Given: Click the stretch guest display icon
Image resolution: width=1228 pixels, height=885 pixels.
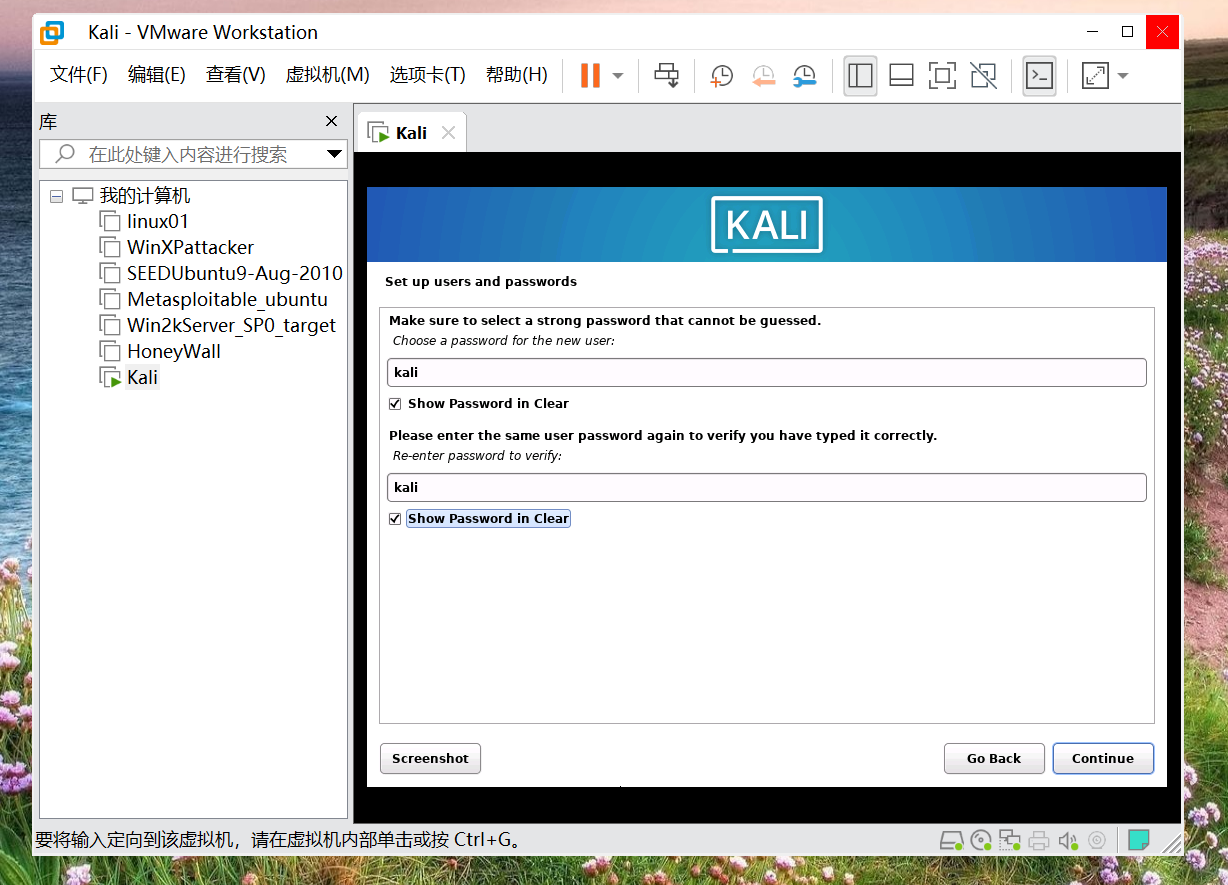Looking at the screenshot, I should (1095, 75).
